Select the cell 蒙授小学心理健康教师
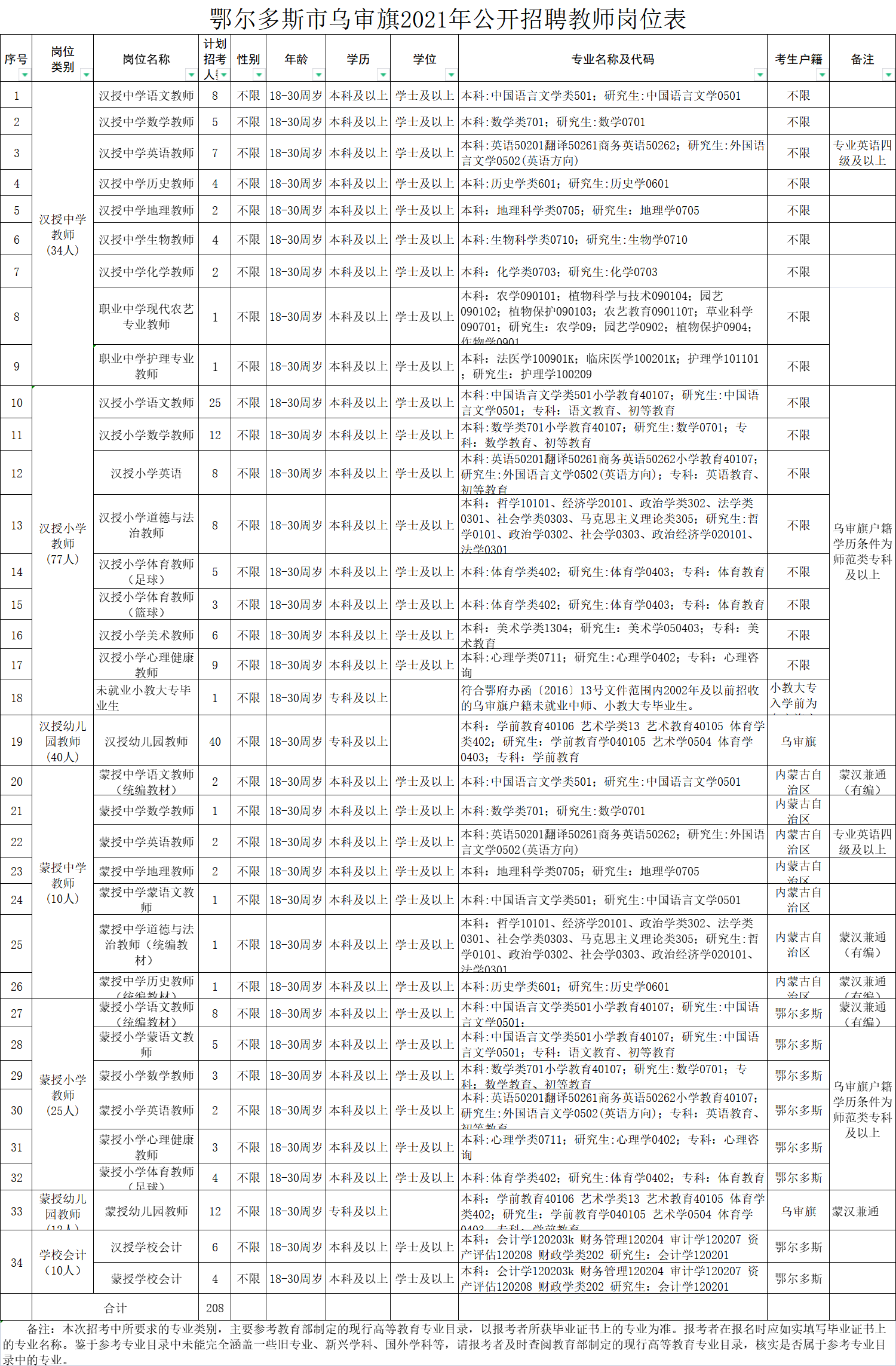This screenshot has width=896, height=1366. 146,1147
